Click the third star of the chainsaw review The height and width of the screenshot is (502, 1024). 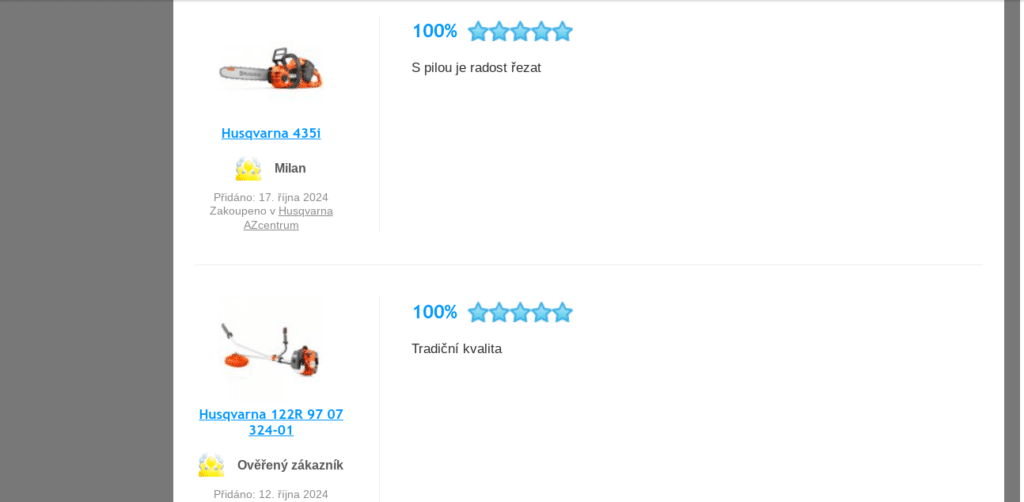pyautogui.click(x=520, y=31)
